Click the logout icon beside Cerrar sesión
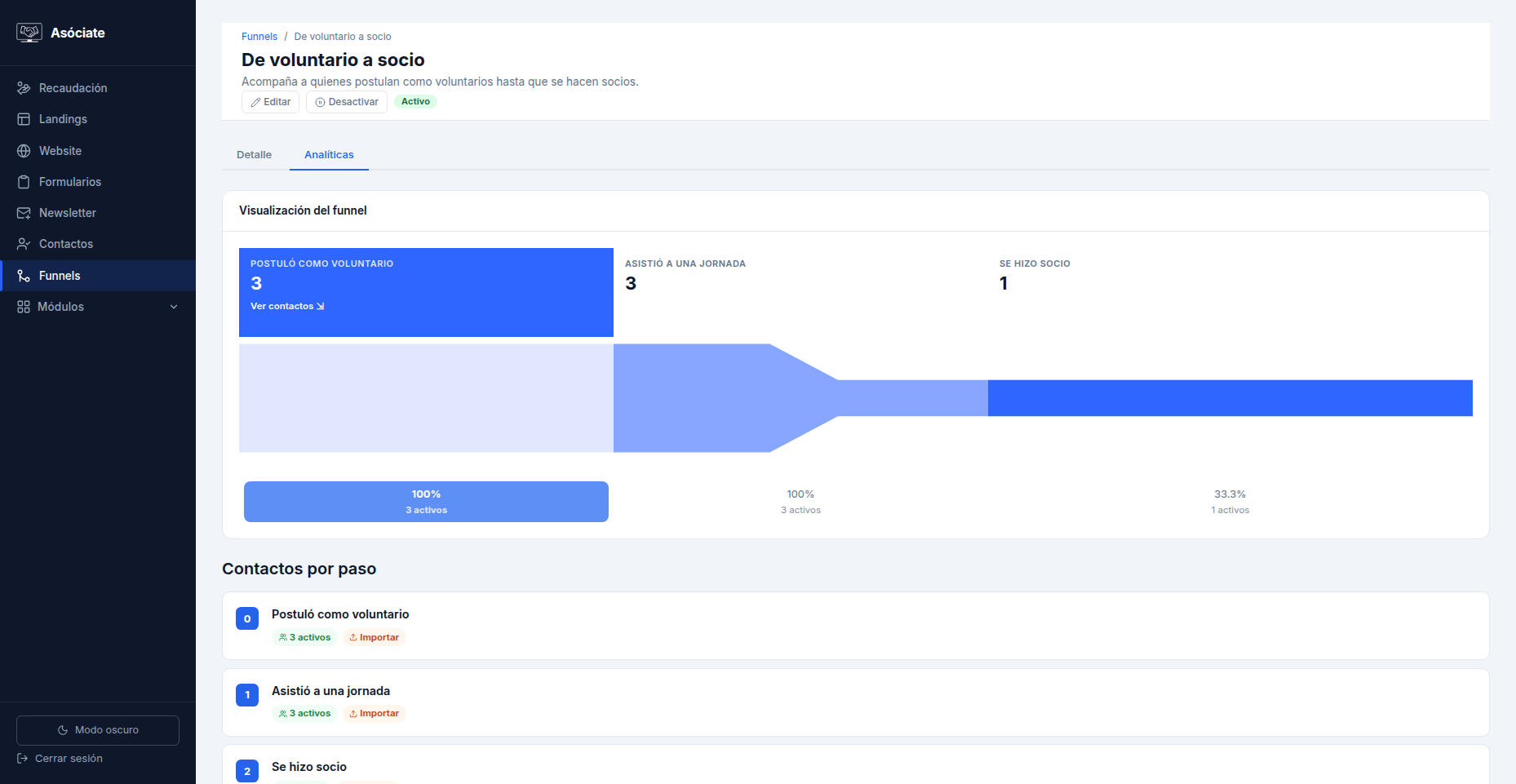 tap(23, 759)
